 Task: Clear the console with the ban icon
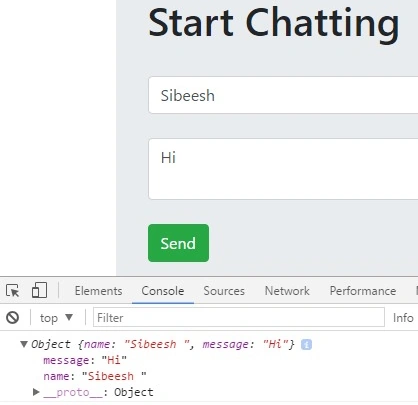[x=13, y=317]
